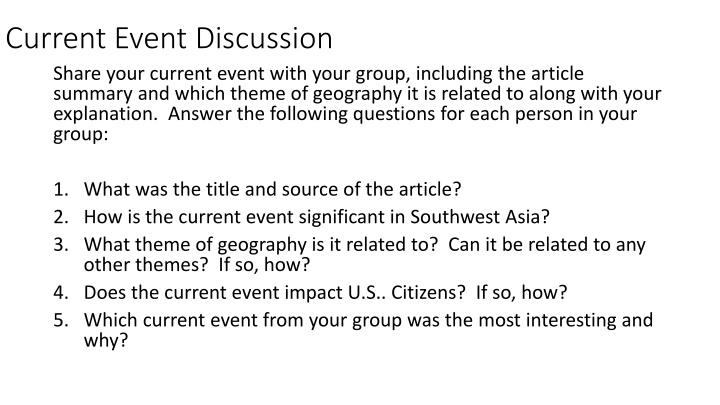720x405 pixels.
Task: Click the list number "3."
Action: click(61, 244)
